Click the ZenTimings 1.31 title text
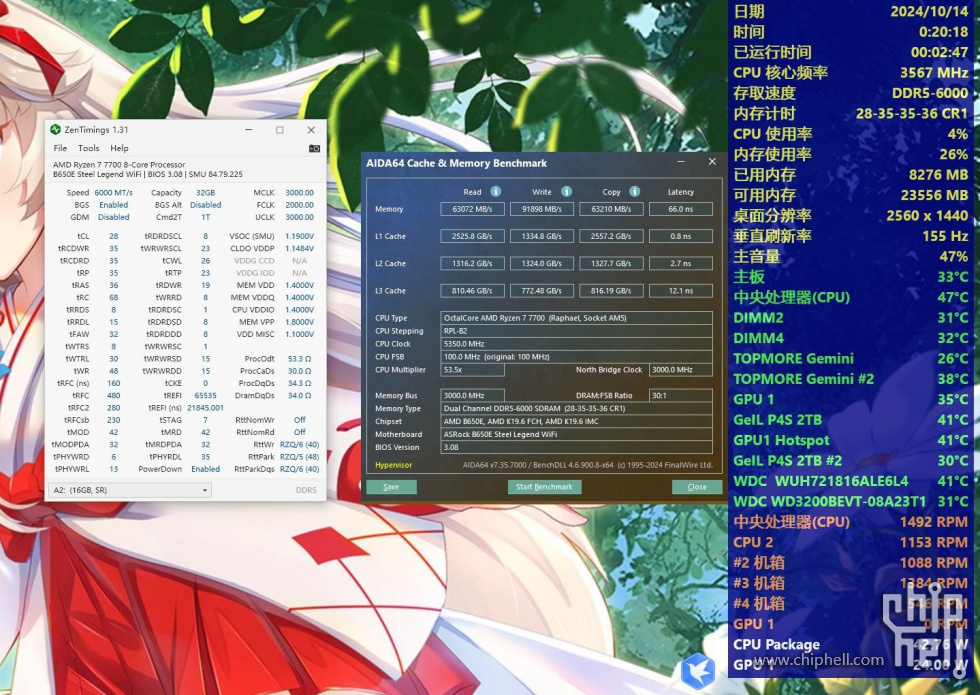 click(x=96, y=129)
